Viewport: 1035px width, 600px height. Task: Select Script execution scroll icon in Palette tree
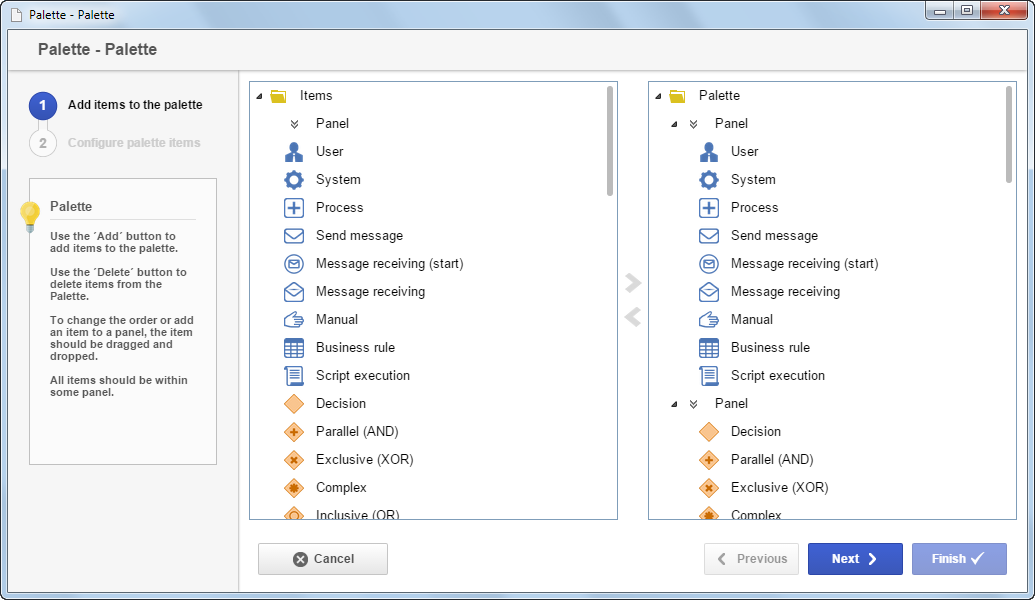tap(709, 376)
